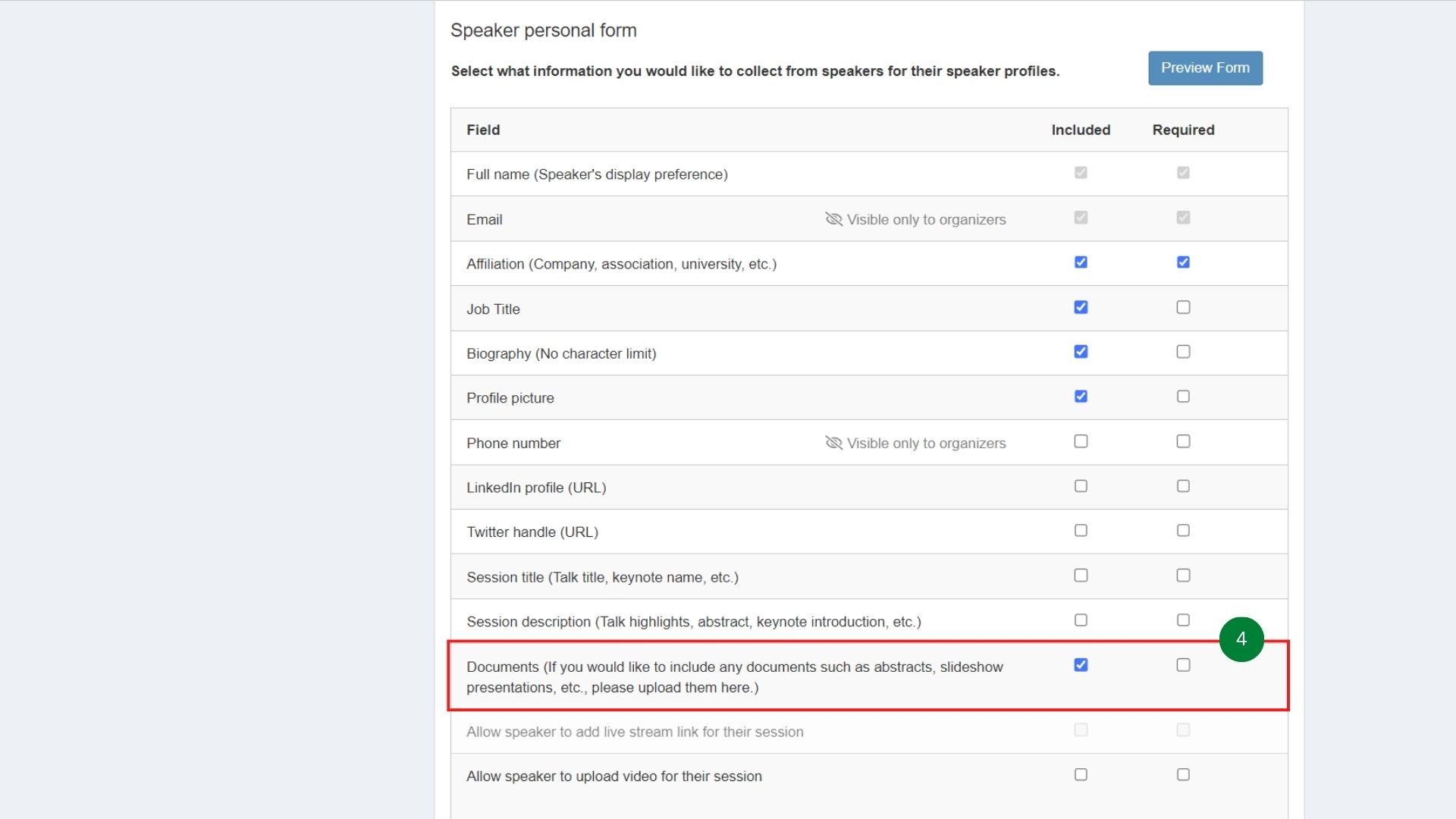Uncheck Included for Documents field
This screenshot has height=819, width=1456.
tap(1081, 665)
